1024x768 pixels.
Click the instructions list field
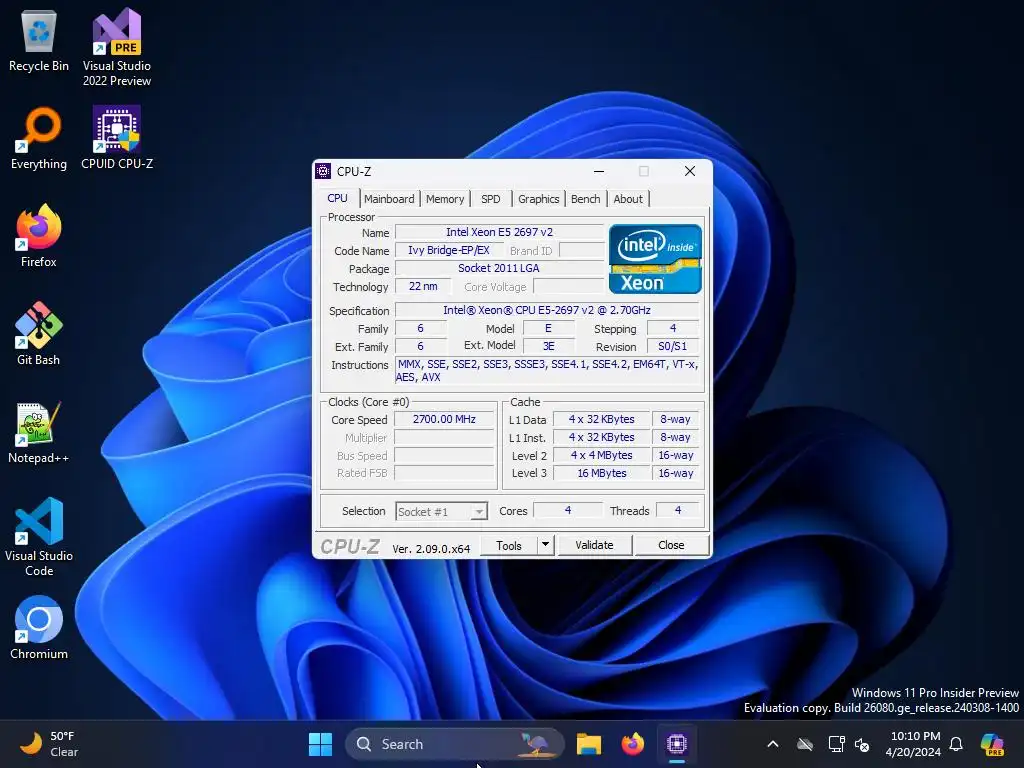[547, 370]
